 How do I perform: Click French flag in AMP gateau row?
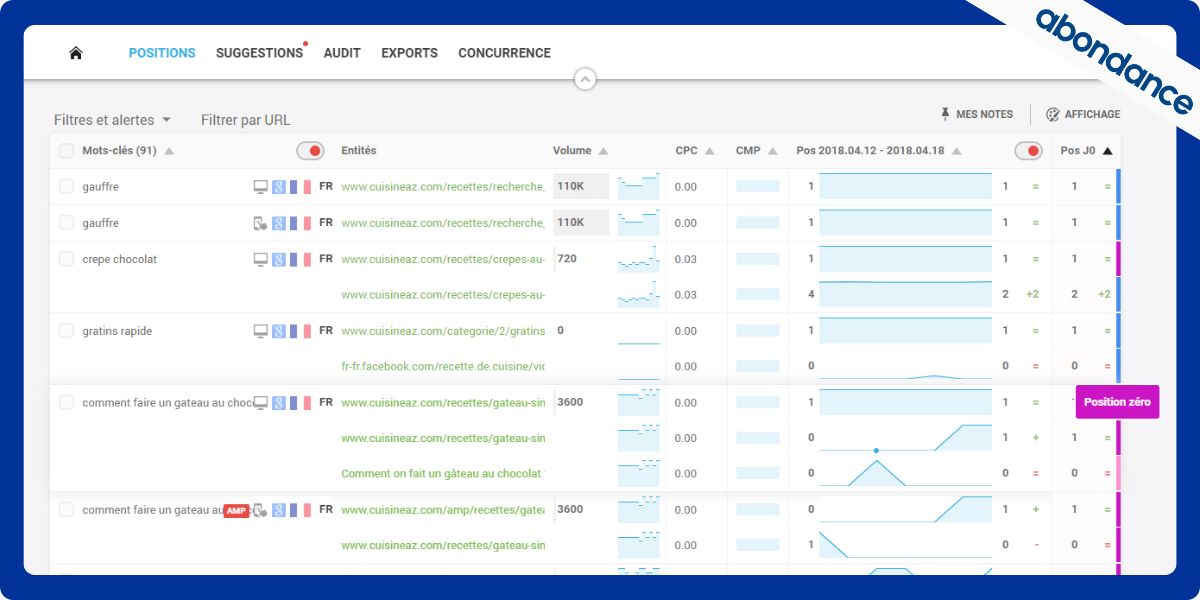point(300,510)
